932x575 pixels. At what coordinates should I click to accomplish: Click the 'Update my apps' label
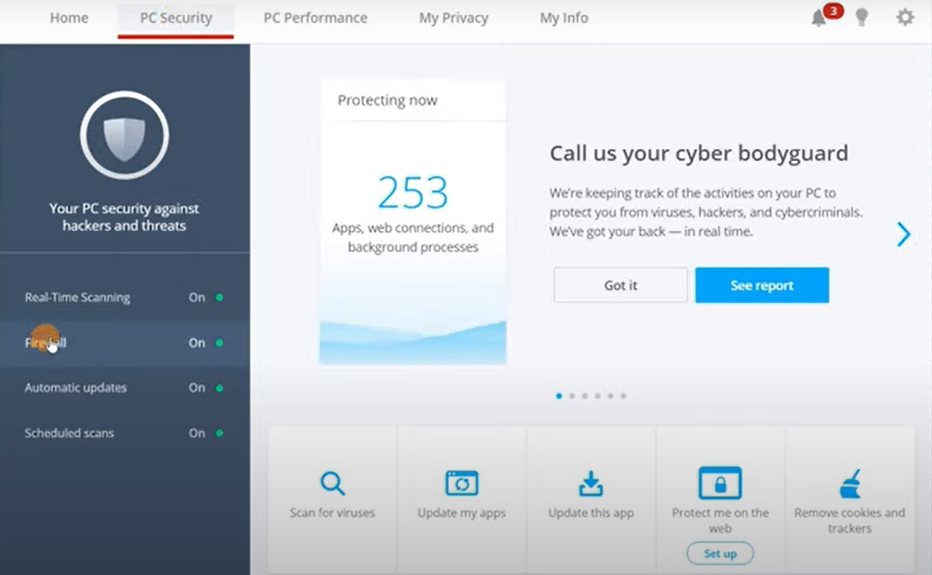[462, 513]
